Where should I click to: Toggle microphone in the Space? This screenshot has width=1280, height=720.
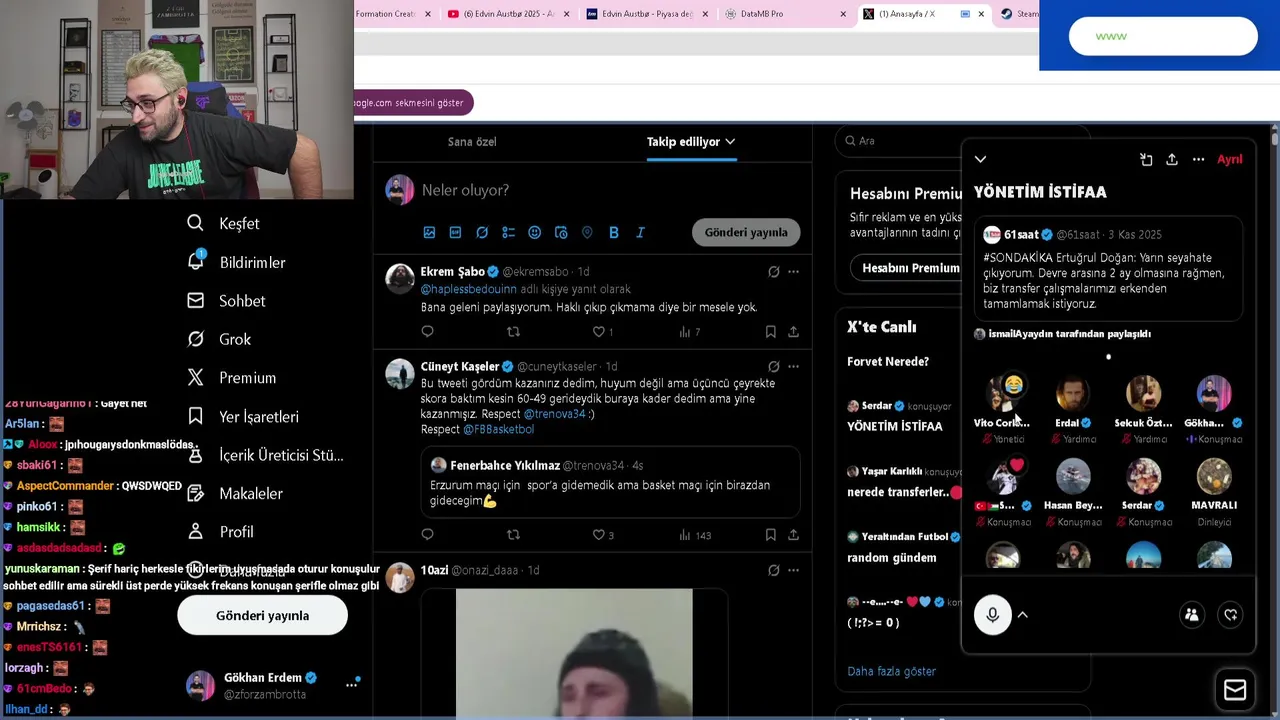993,615
